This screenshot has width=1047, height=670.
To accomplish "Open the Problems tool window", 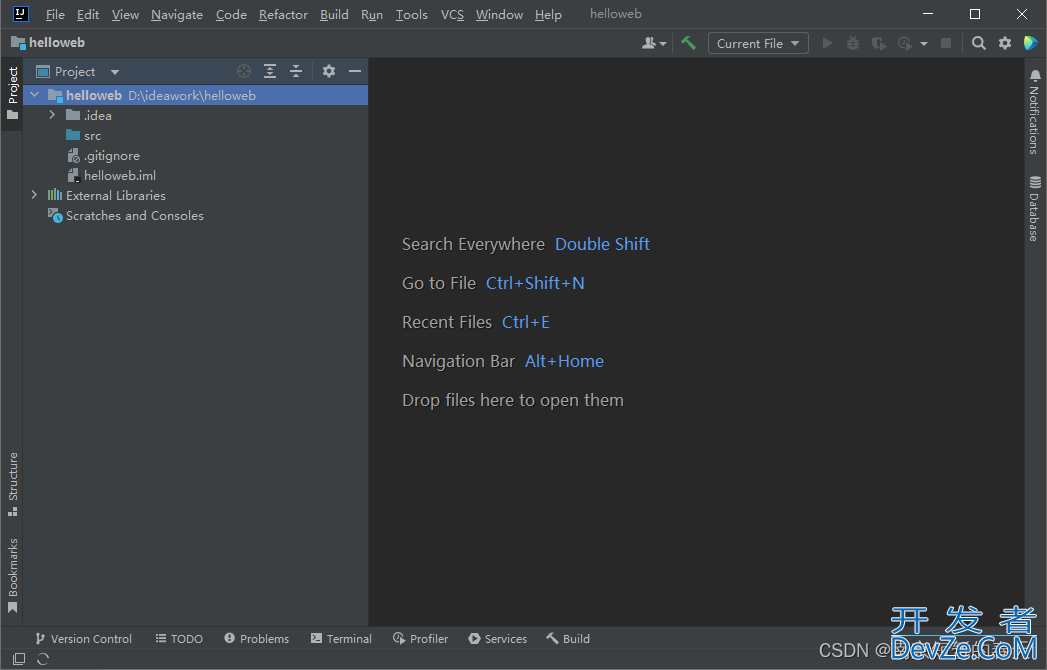I will pos(256,639).
